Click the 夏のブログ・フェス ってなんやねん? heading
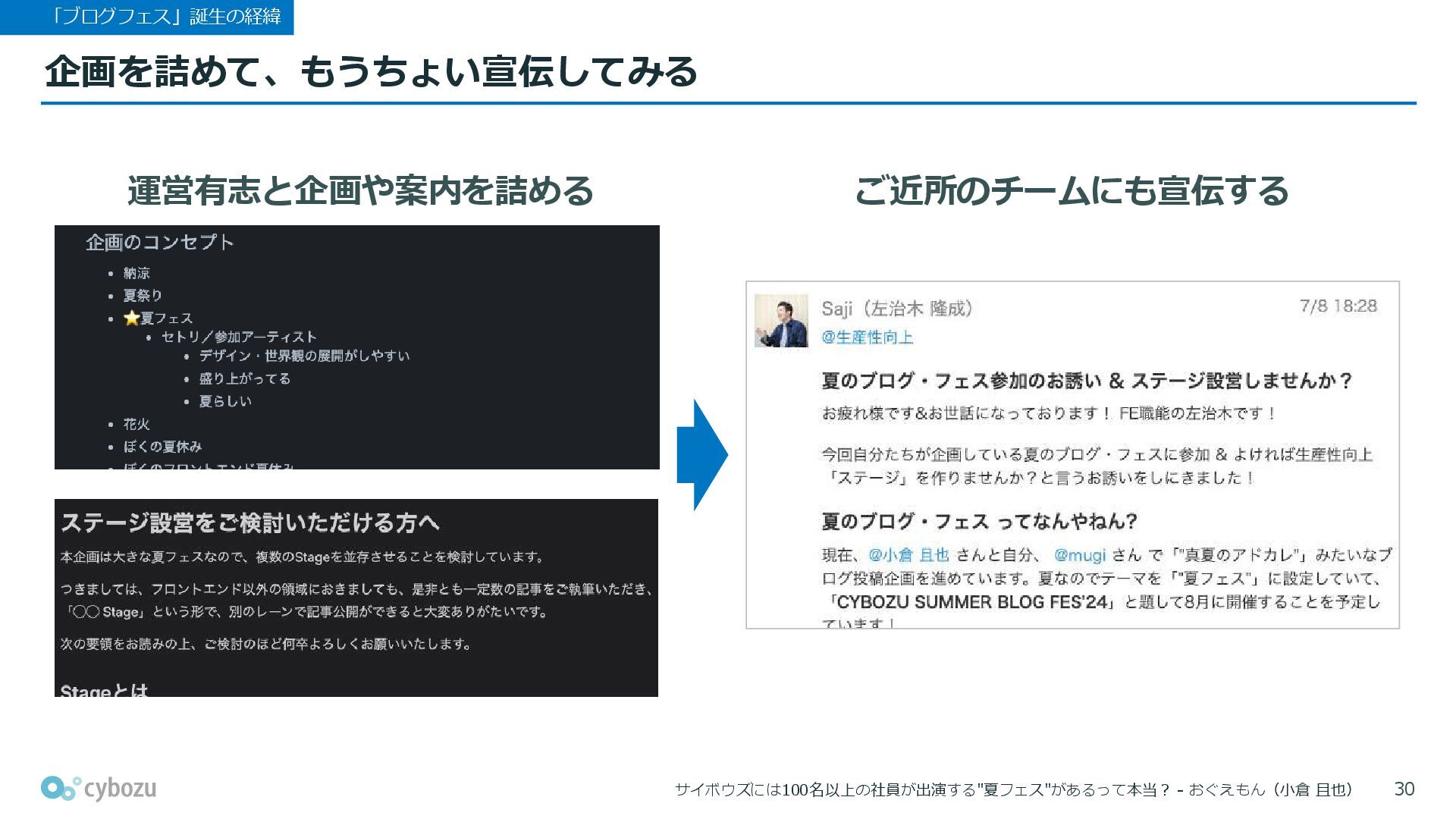 click(979, 521)
